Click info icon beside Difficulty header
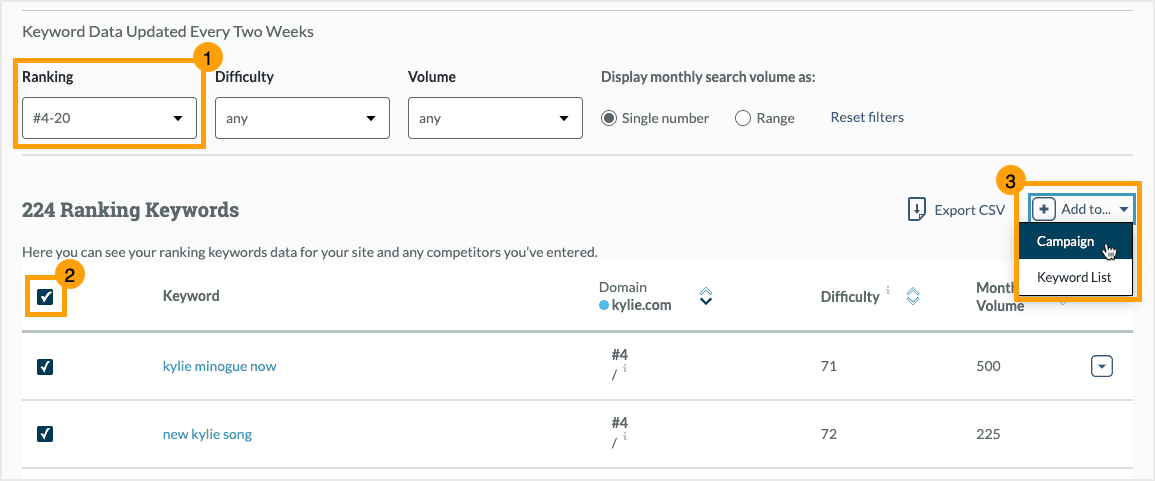Screen dimensions: 1155x481 (888, 292)
